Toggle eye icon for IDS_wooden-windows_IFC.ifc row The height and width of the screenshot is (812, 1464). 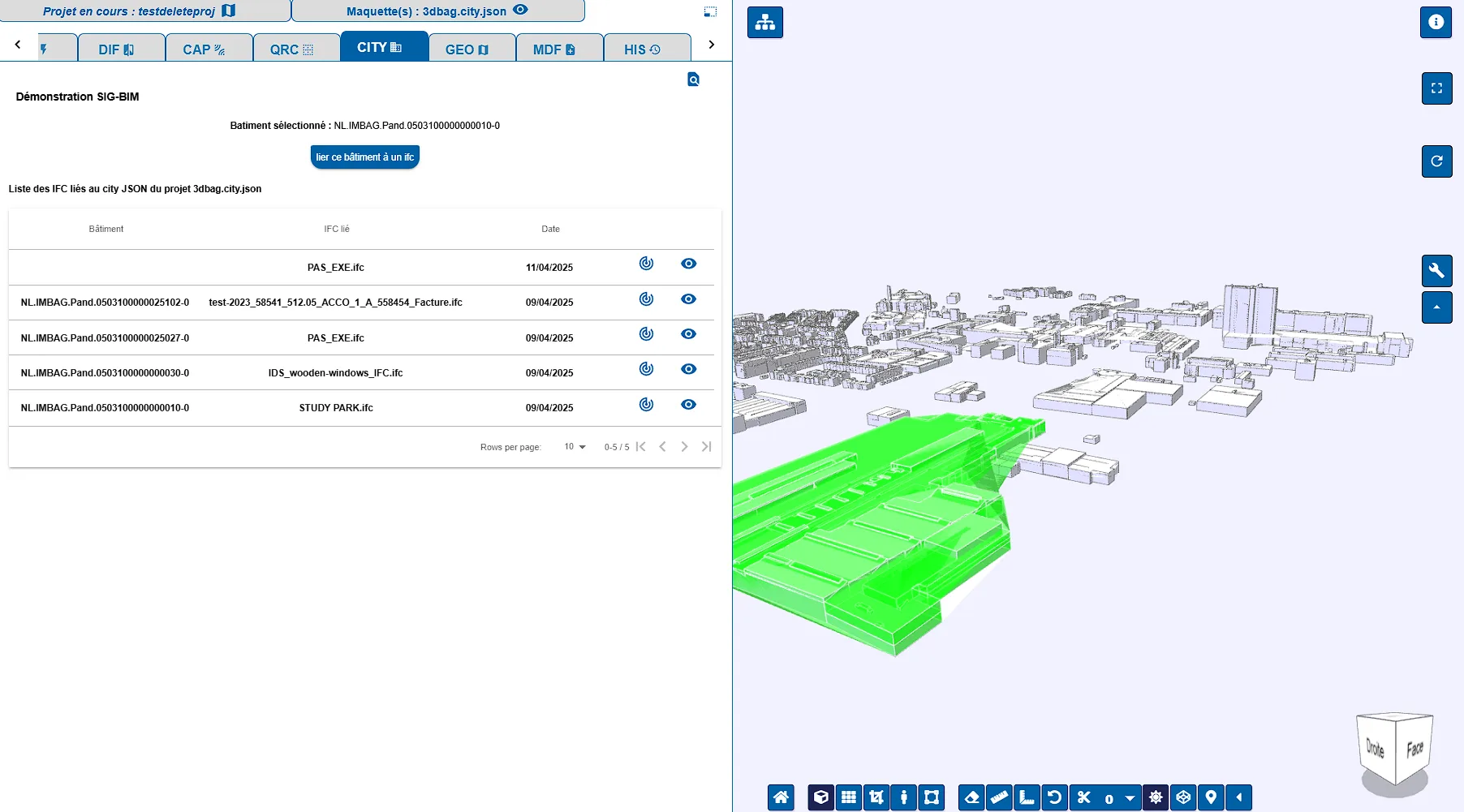pyautogui.click(x=688, y=369)
